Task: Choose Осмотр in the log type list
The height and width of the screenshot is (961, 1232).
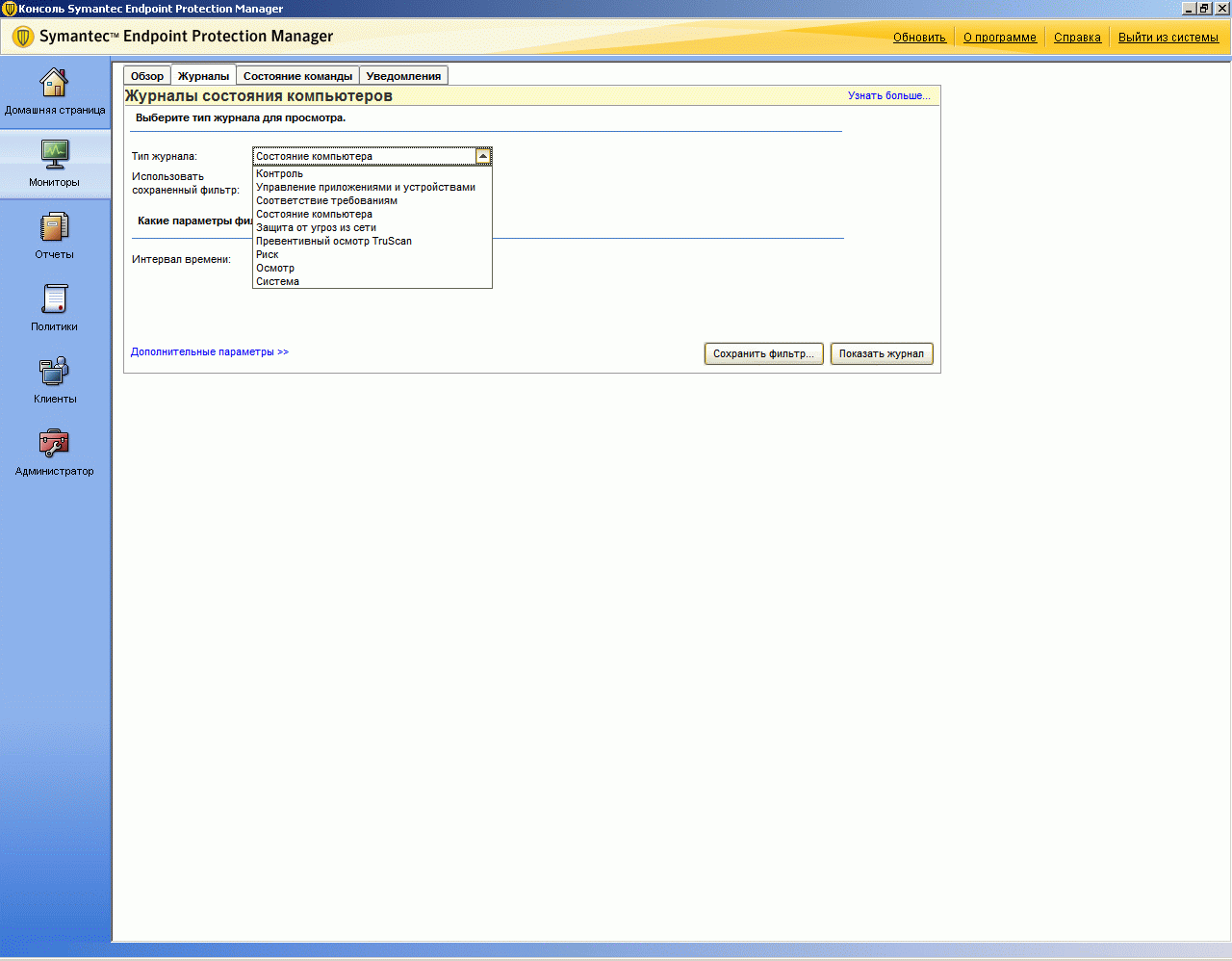Action: (372, 268)
